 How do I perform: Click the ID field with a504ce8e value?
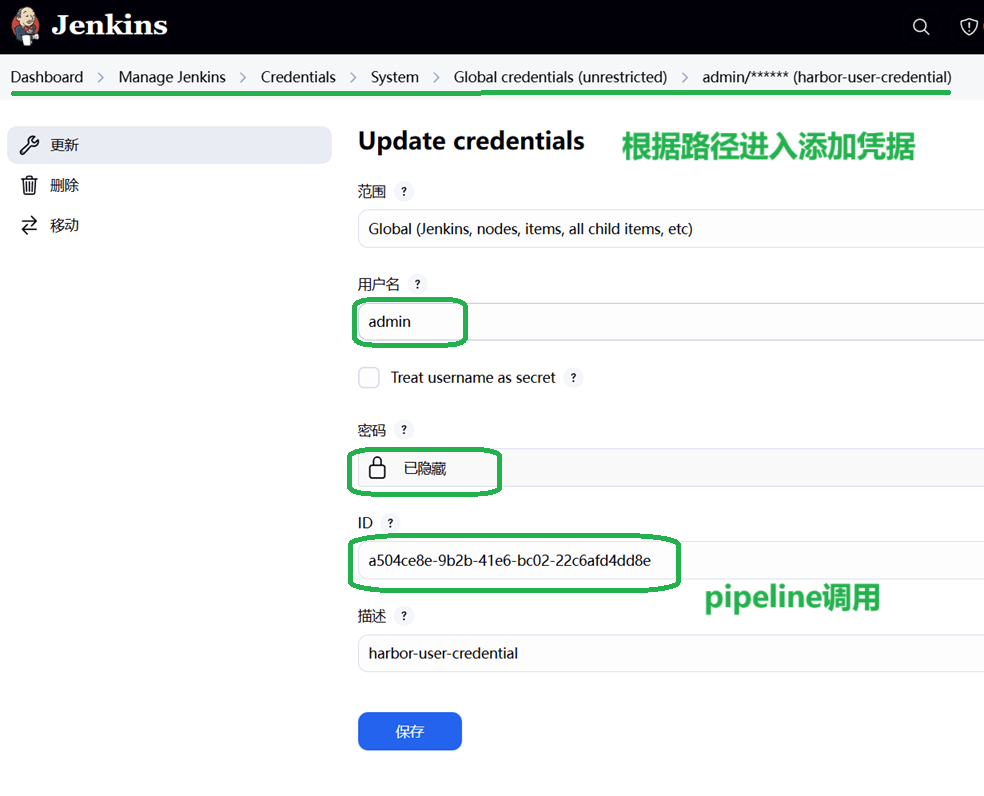671,561
